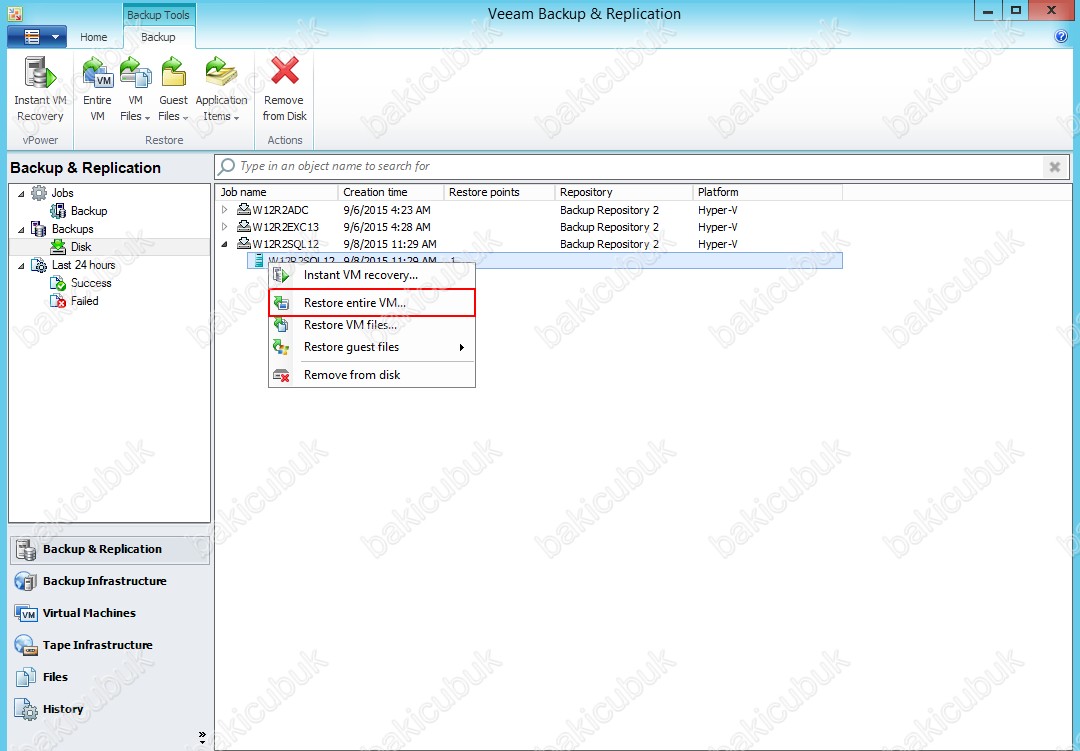1080x751 pixels.
Task: Launch Instant VM Recovery from ribbon
Action: point(40,90)
